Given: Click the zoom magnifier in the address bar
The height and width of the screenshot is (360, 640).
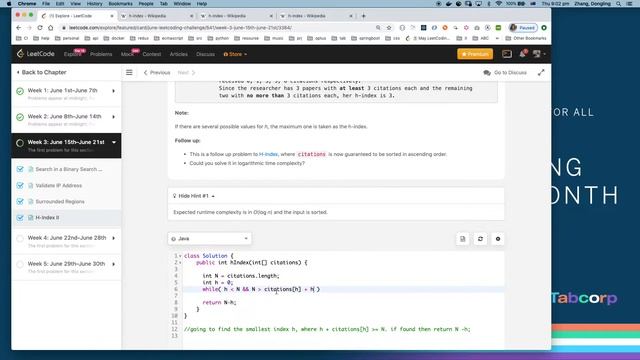Looking at the screenshot, I should click(378, 28).
